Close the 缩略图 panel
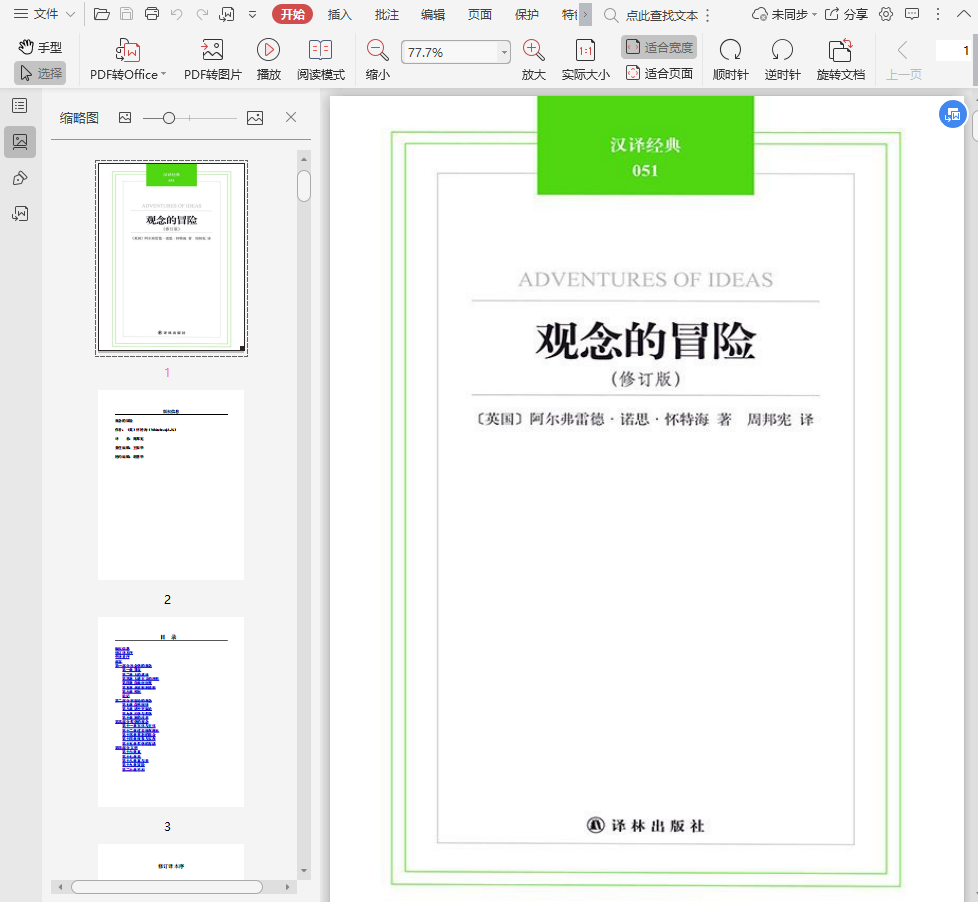The height and width of the screenshot is (902, 978). coord(291,117)
